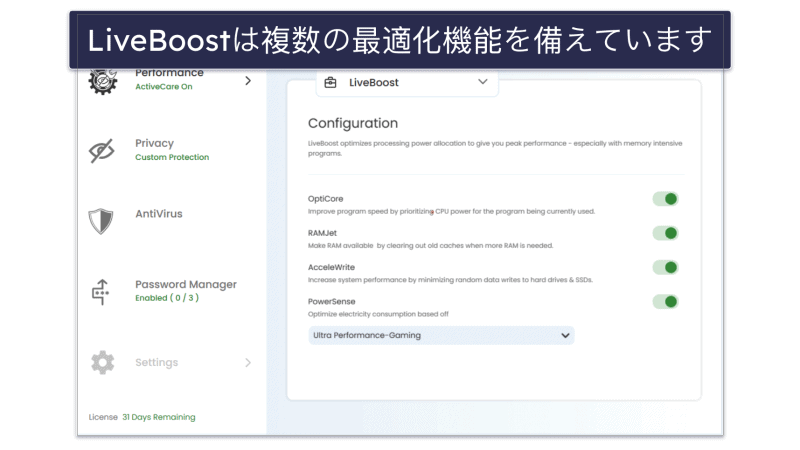
Task: Click the Settings cog icon
Action: click(x=103, y=362)
